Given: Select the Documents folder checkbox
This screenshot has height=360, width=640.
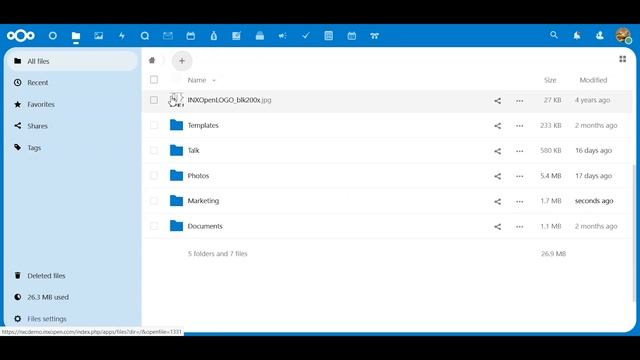Looking at the screenshot, I should [154, 226].
